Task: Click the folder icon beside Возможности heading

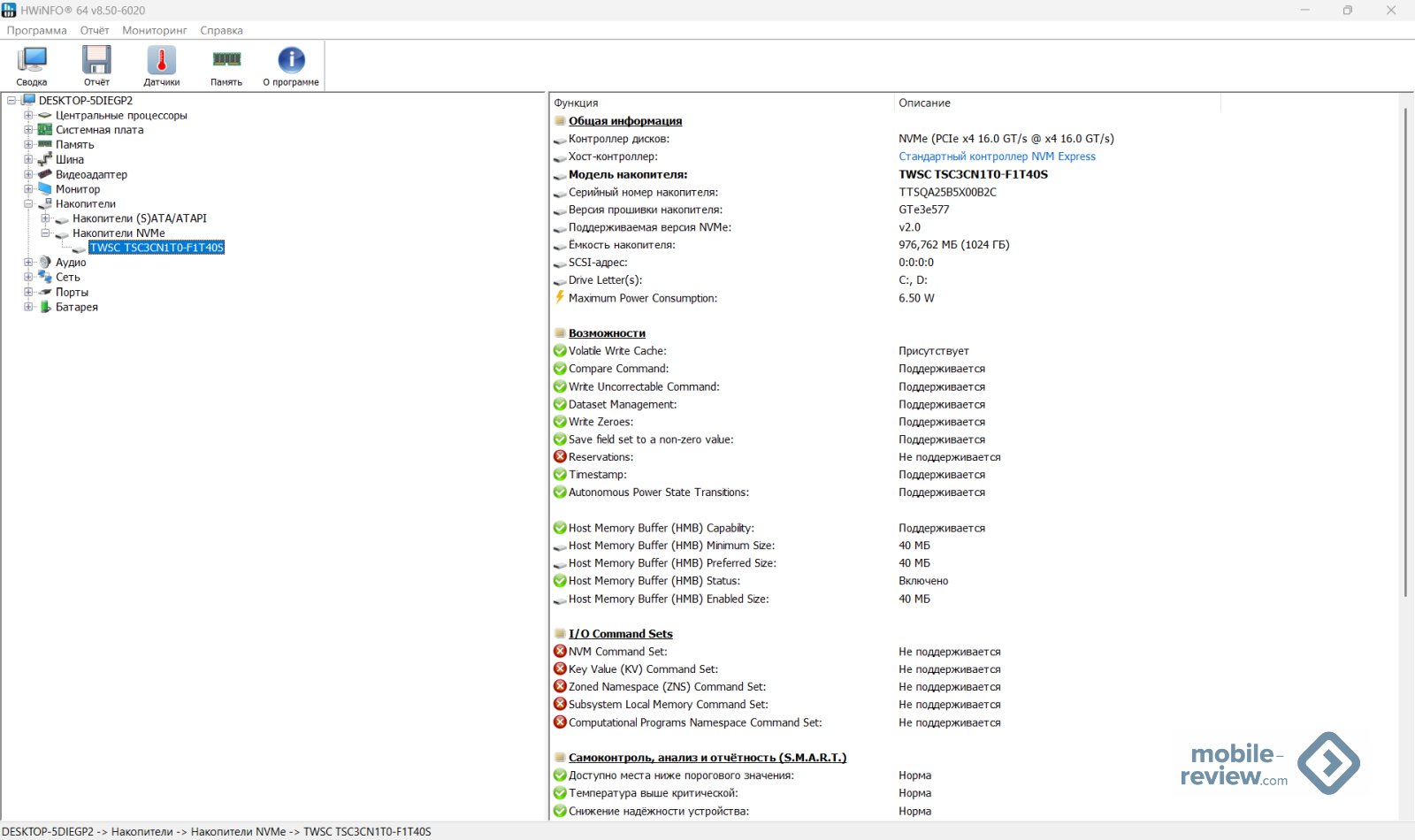Action: pos(560,333)
